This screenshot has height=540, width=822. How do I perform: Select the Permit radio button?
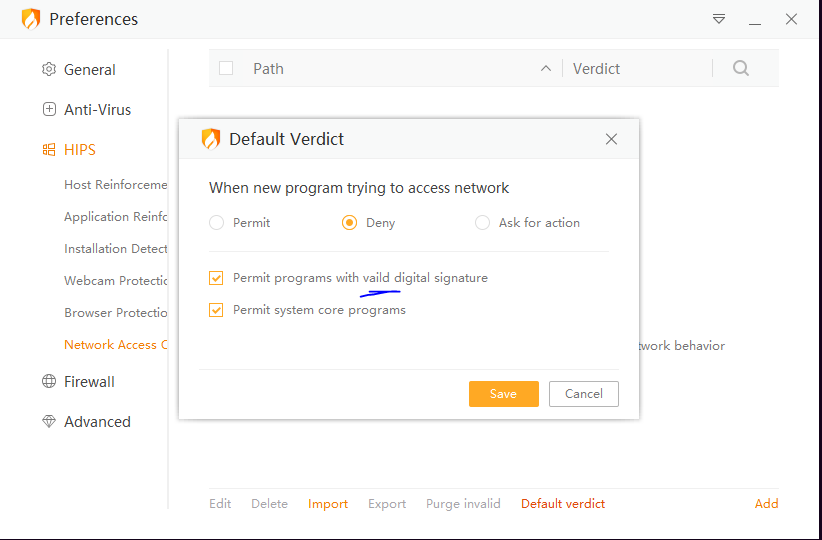click(216, 223)
